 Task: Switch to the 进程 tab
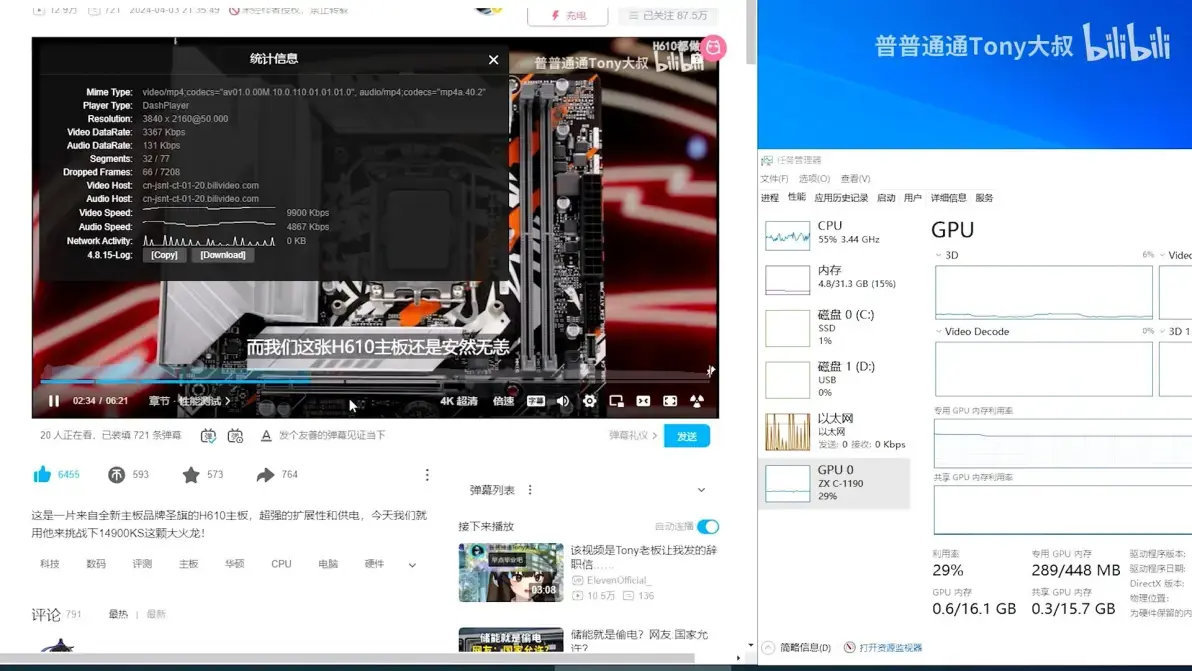pyautogui.click(x=769, y=198)
